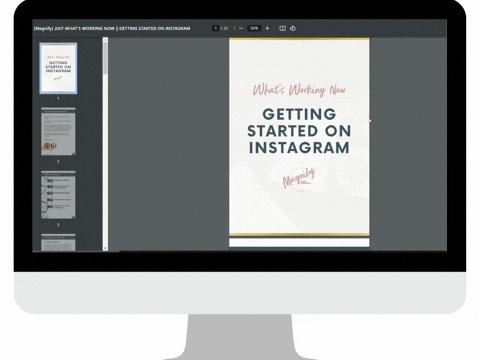Click the sidebar scrollbar down arrow
The height and width of the screenshot is (360, 480).
(105, 248)
